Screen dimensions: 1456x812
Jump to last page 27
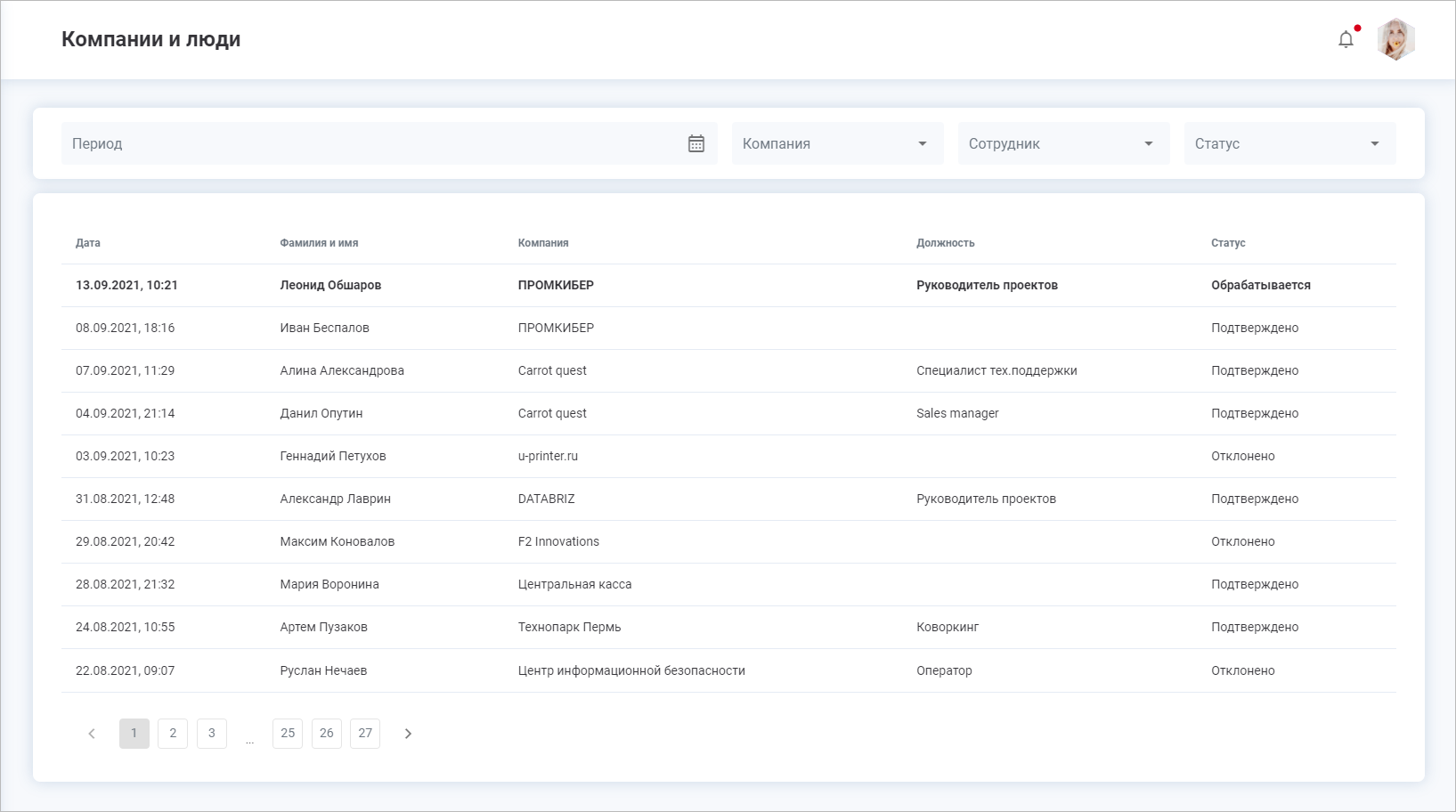click(365, 734)
